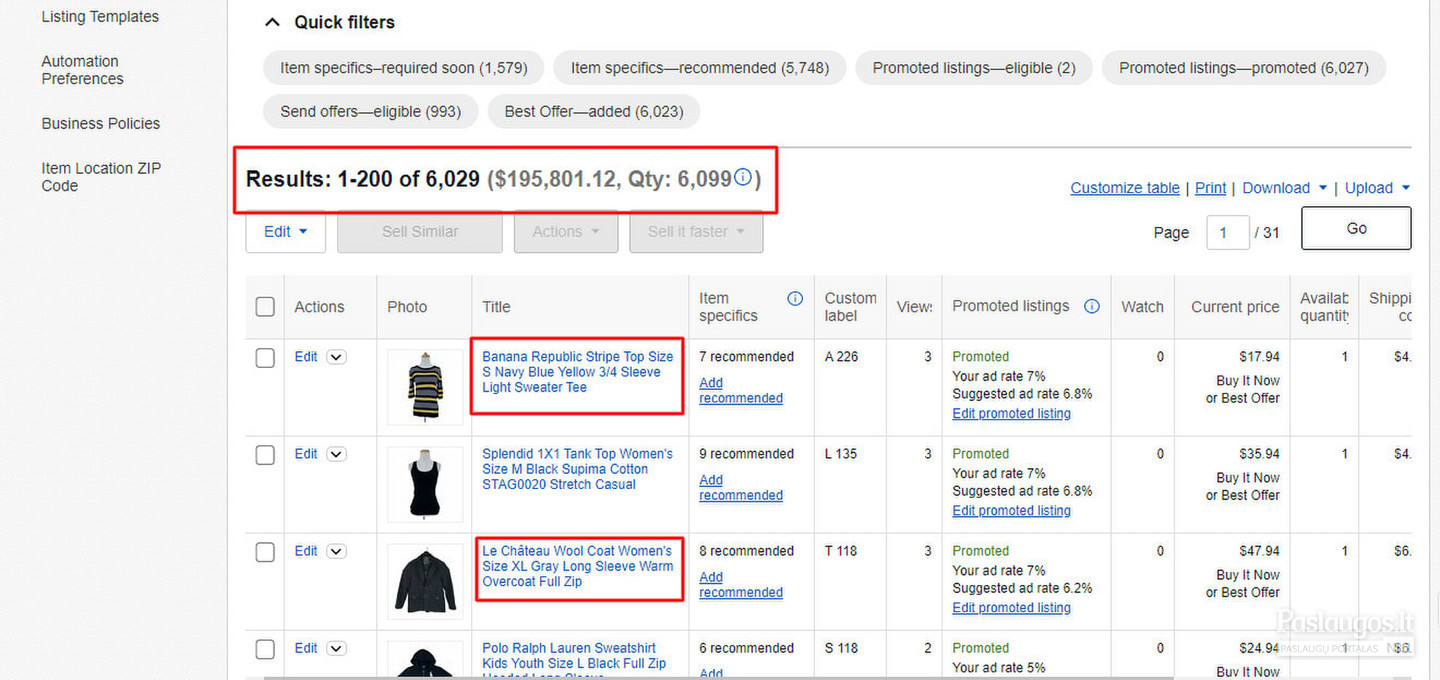Expand the Download menu arrow
The image size is (1440, 680).
click(x=1323, y=188)
